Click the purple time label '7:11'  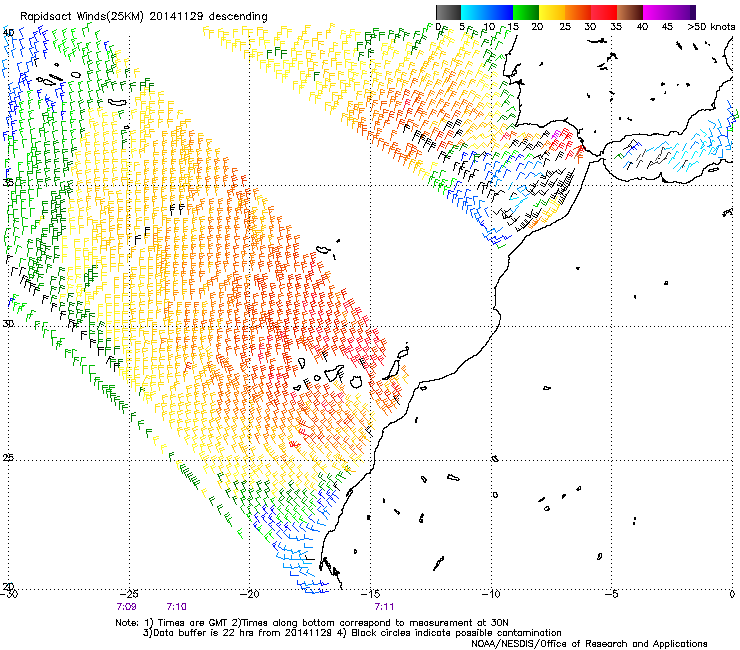(x=384, y=607)
